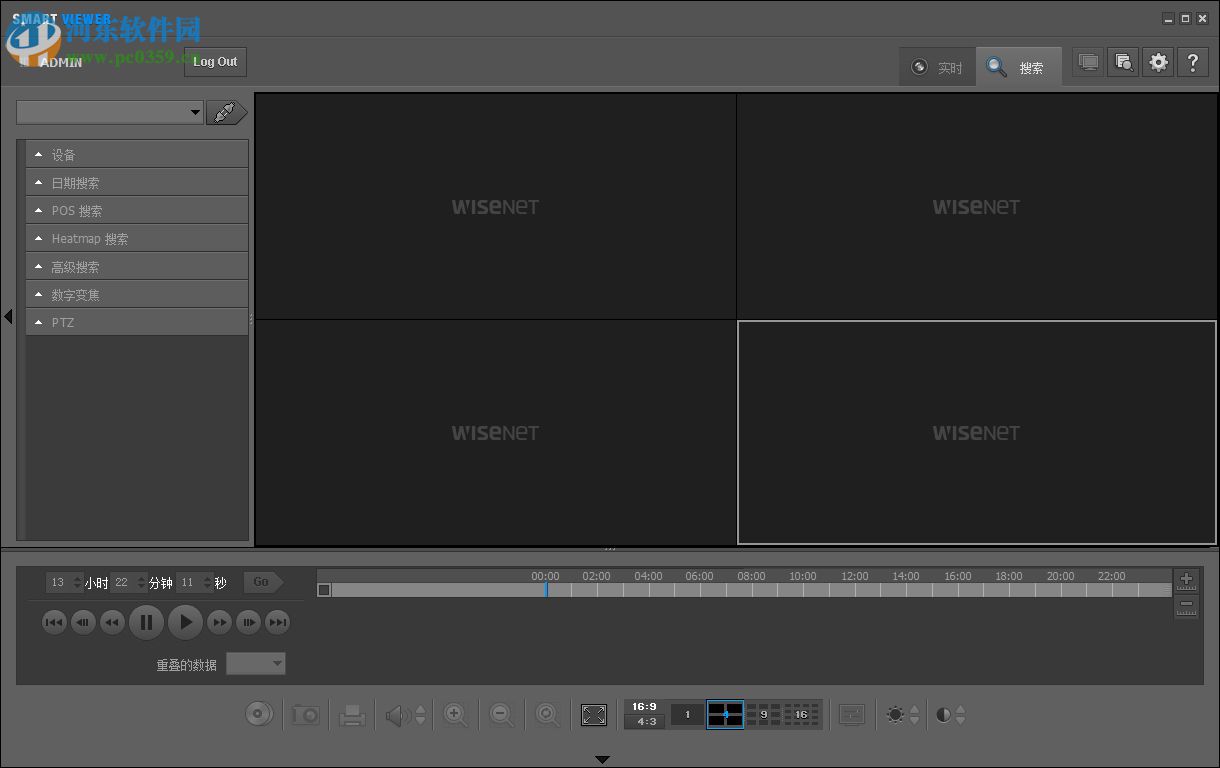Click the zoom in magnifier icon
The width and height of the screenshot is (1220, 768).
click(455, 715)
